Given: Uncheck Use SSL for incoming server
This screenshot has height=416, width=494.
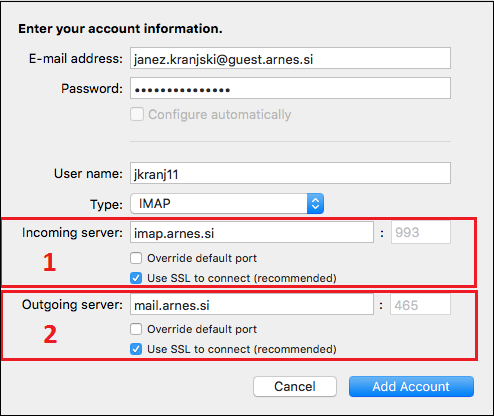Looking at the screenshot, I should tap(136, 278).
